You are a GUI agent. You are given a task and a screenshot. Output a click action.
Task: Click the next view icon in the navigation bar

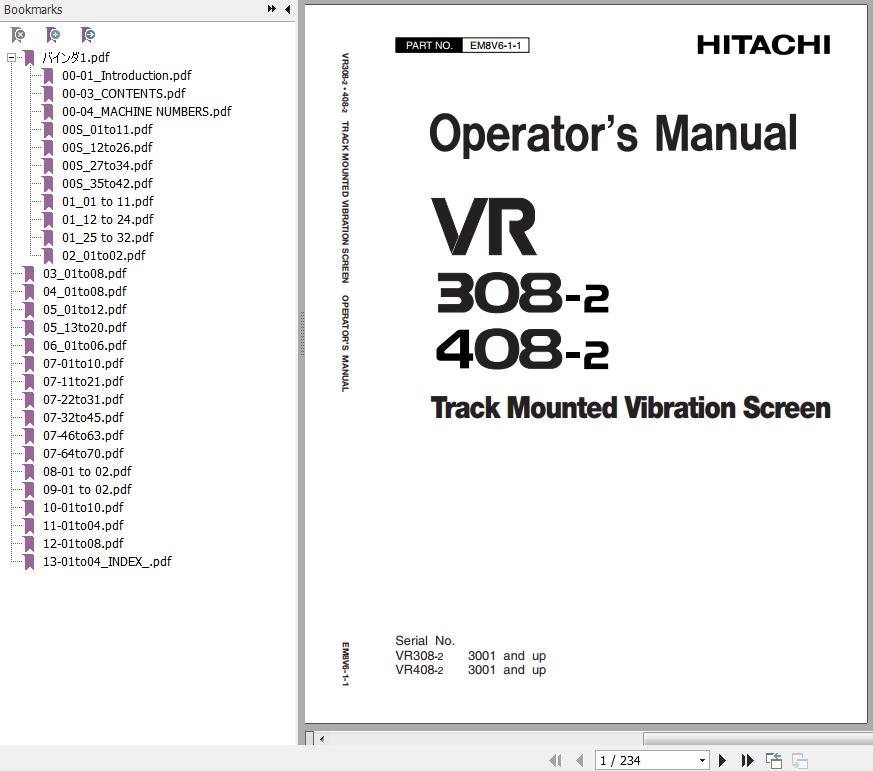(800, 760)
